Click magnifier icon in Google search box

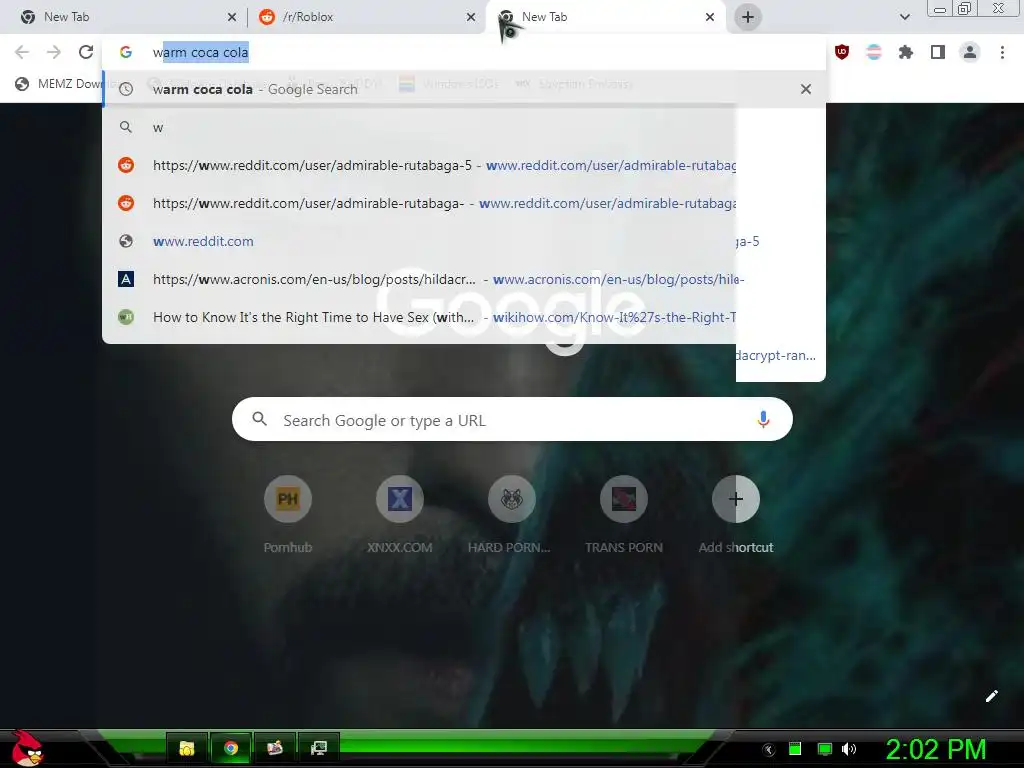(259, 419)
